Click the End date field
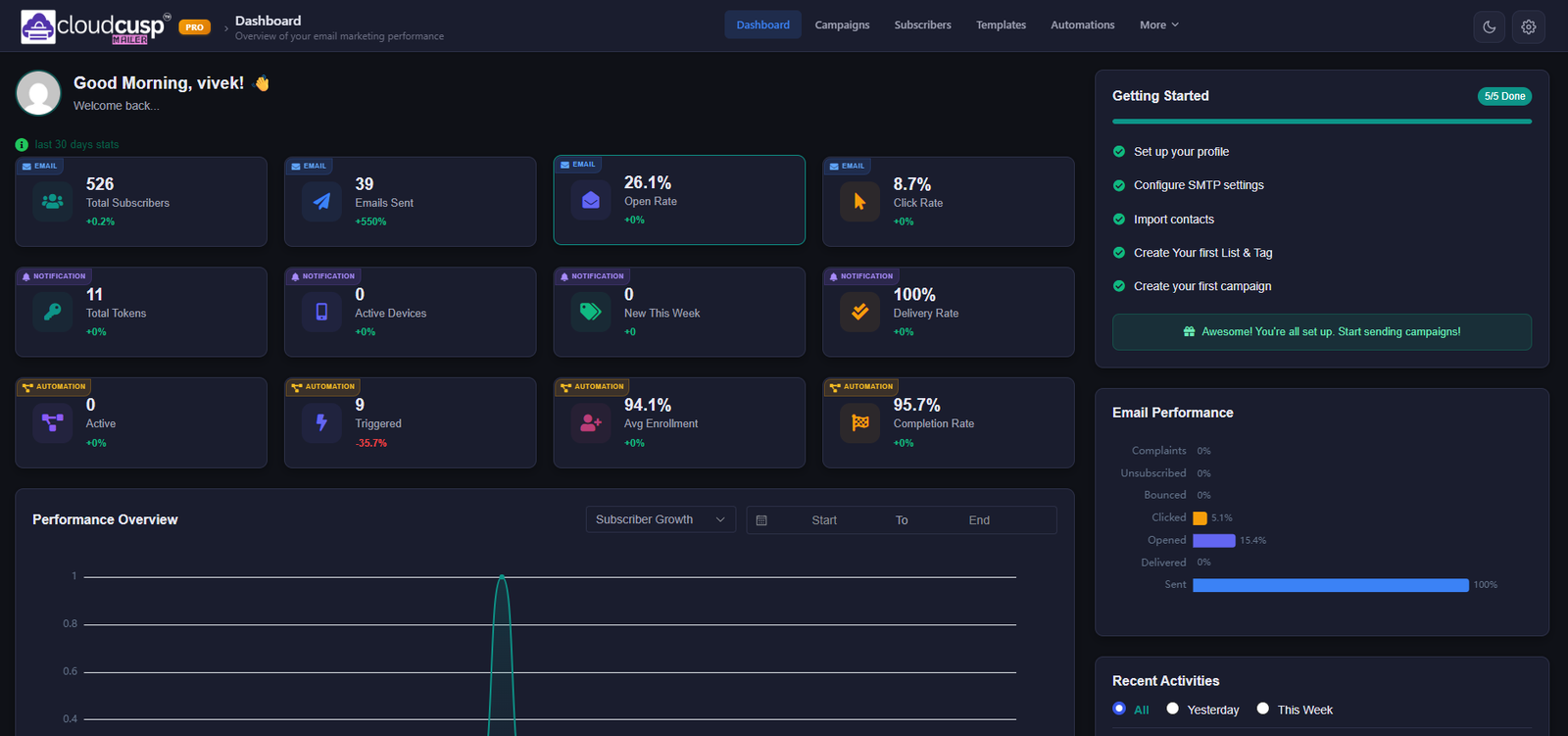 pos(979,520)
